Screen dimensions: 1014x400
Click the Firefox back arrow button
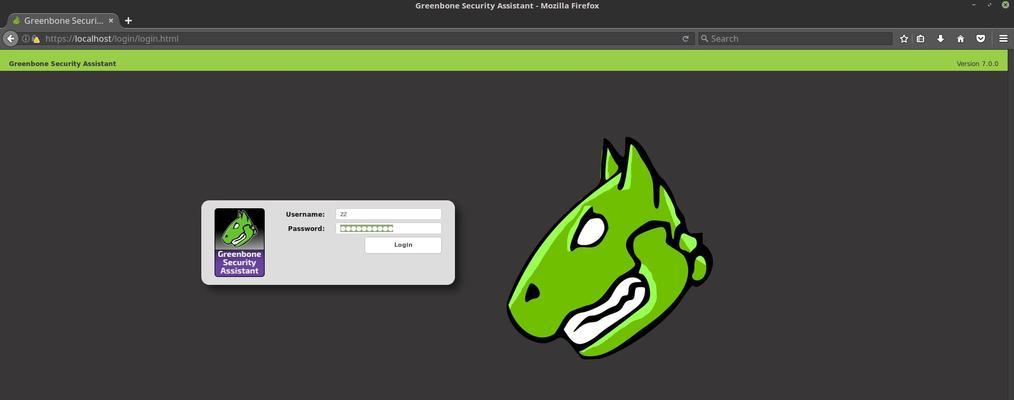10,39
